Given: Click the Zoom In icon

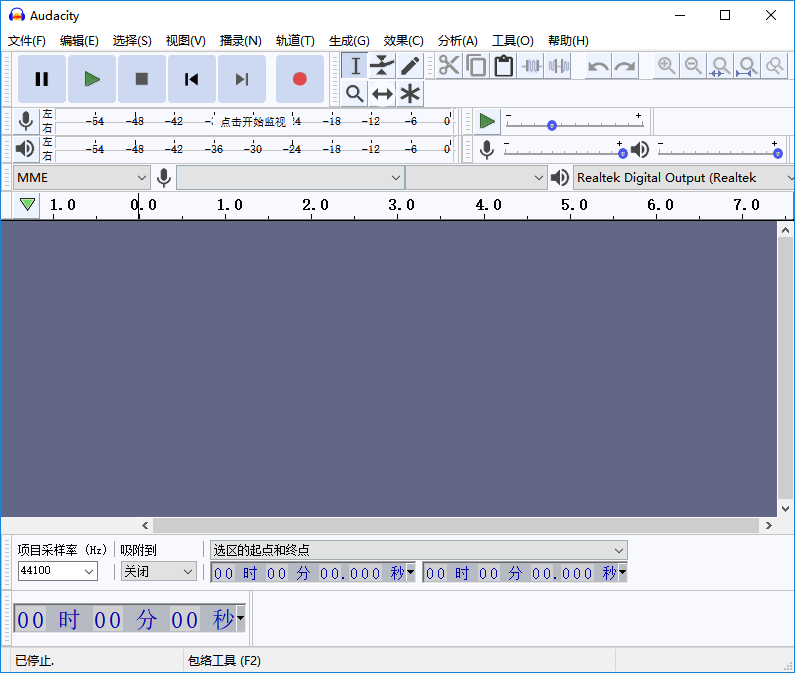Looking at the screenshot, I should [667, 66].
